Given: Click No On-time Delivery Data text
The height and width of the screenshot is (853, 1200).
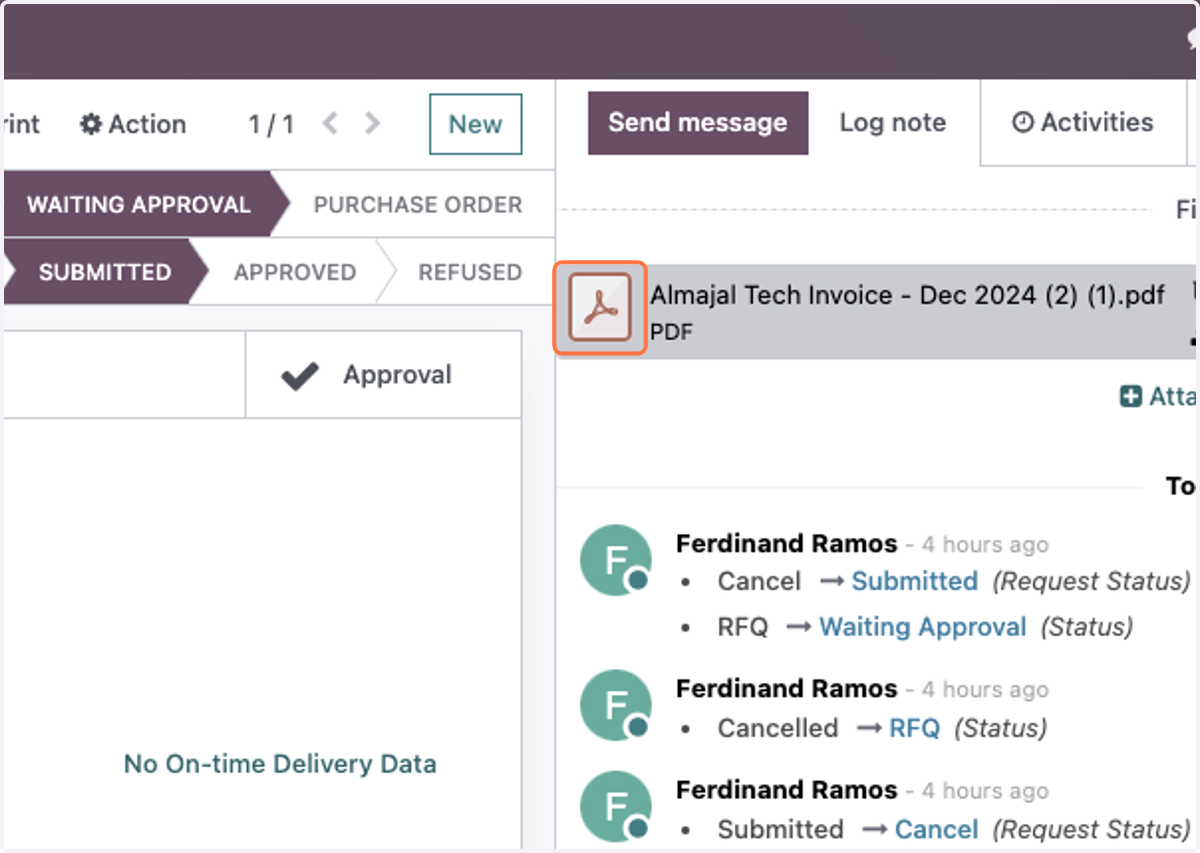Looking at the screenshot, I should click(280, 764).
